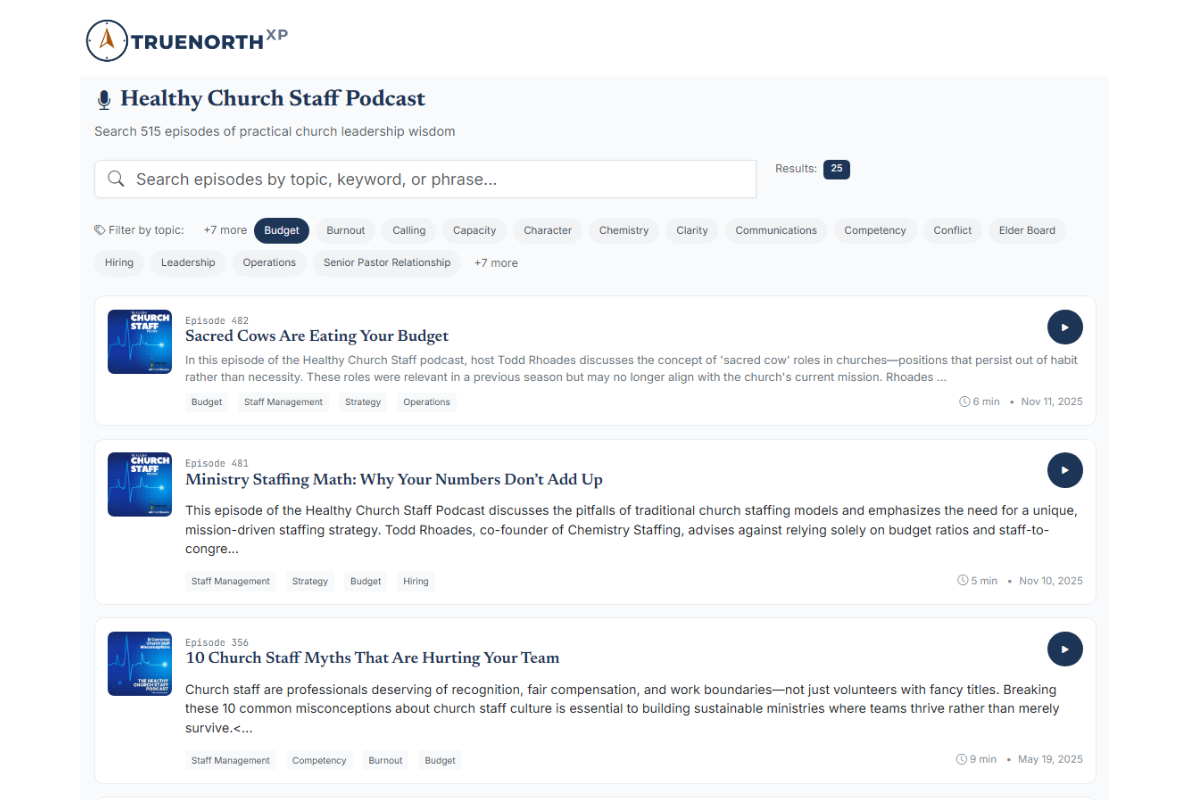The width and height of the screenshot is (1200, 800).
Task: Play episode 482 'Sacred Cows Are Eating Your Budget'
Action: (x=1064, y=327)
